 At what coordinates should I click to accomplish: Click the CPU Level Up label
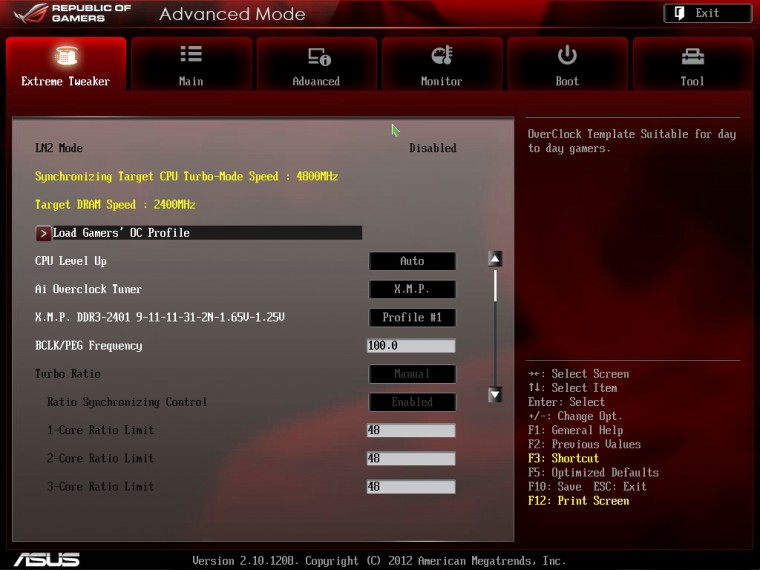[x=71, y=261]
